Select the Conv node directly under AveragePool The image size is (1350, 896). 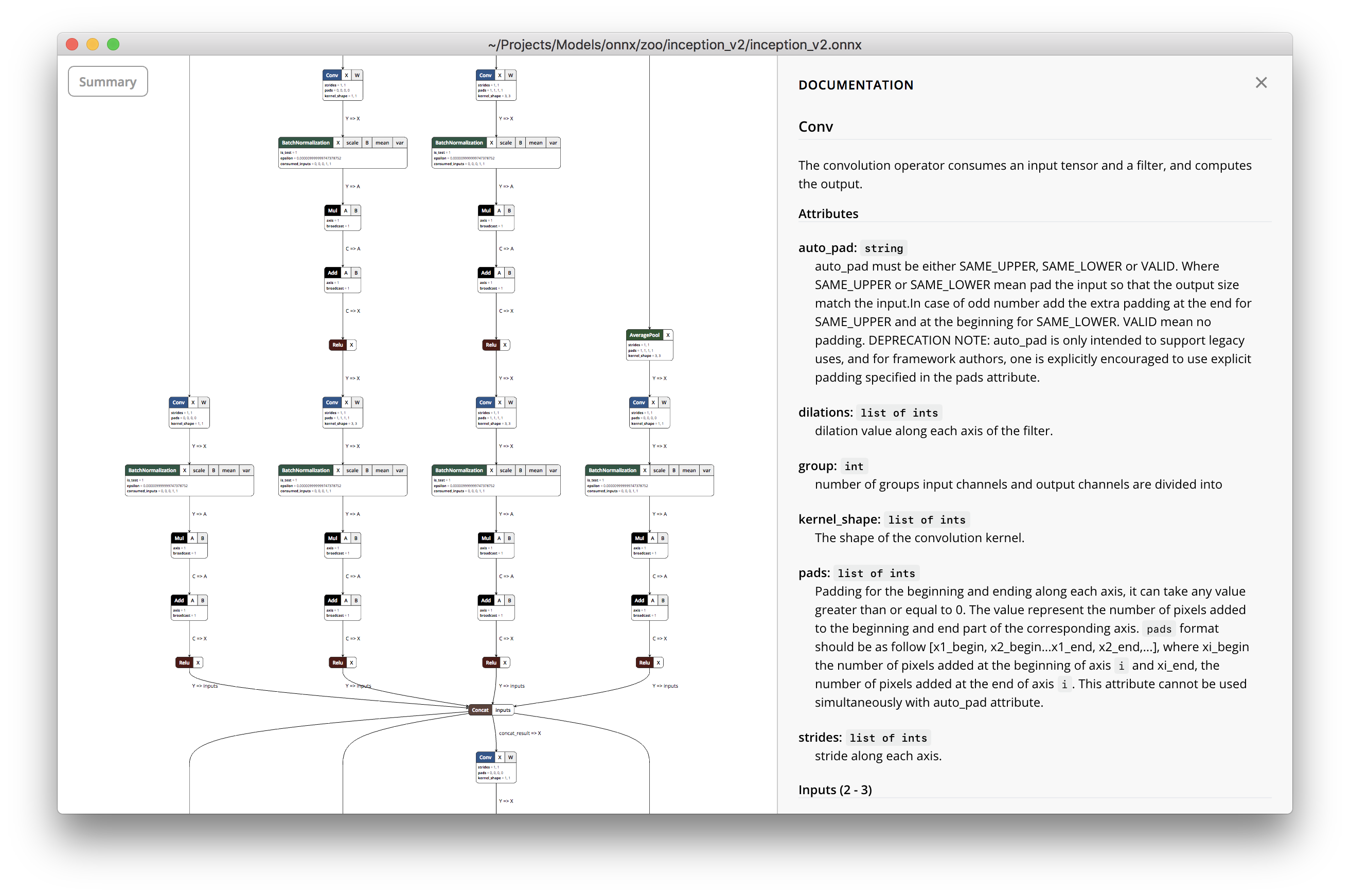(638, 402)
